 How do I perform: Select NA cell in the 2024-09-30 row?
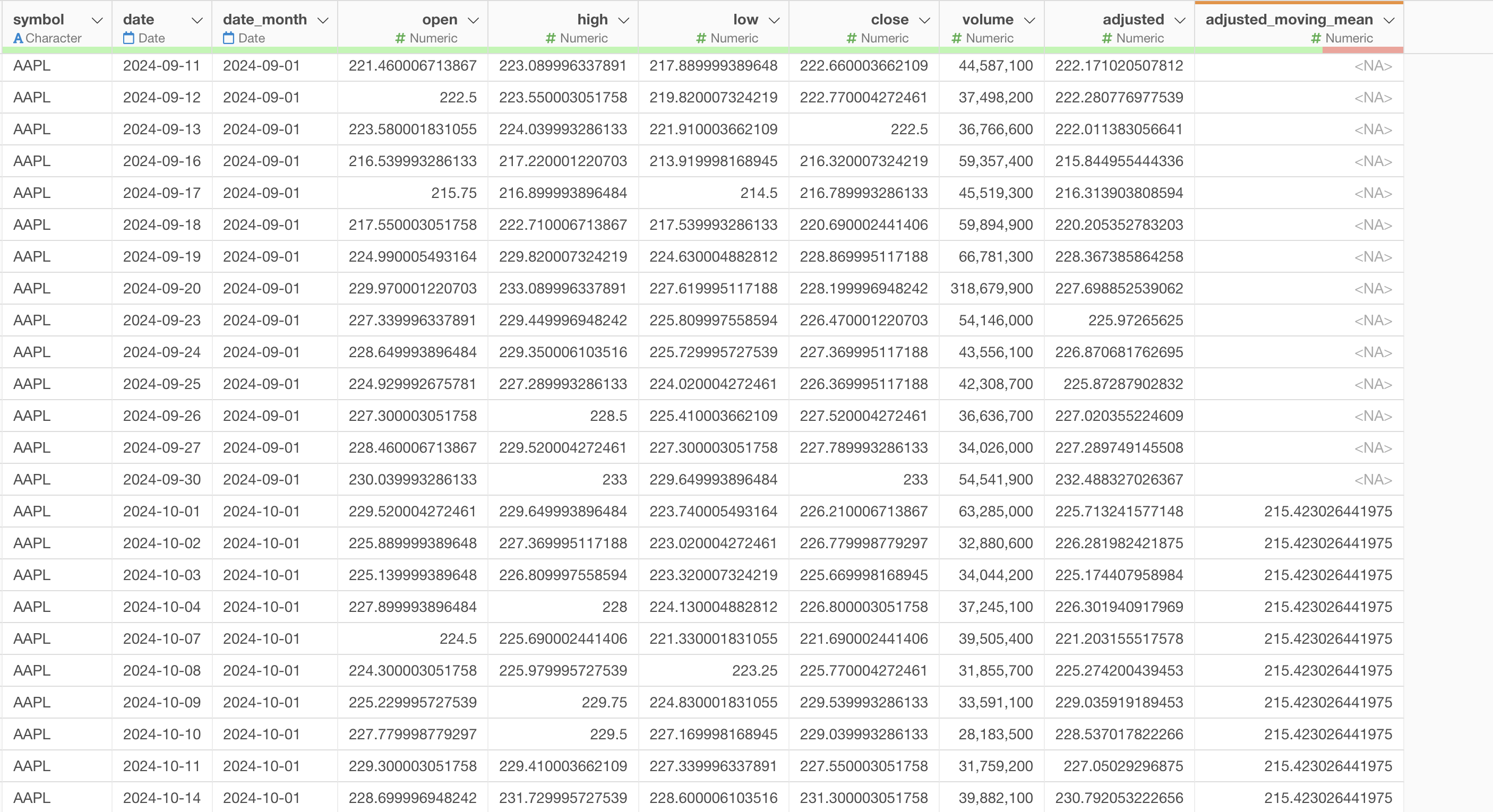(x=1299, y=480)
